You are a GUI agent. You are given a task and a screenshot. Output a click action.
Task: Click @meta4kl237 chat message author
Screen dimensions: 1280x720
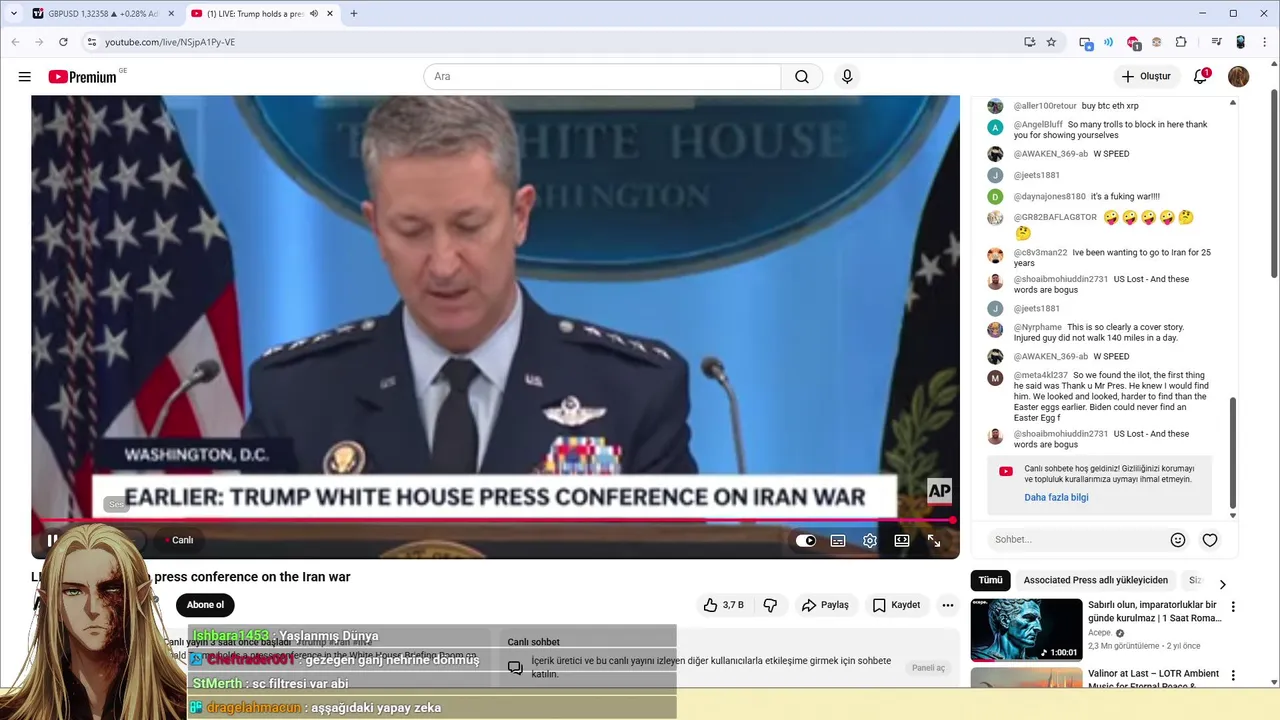[1040, 376]
